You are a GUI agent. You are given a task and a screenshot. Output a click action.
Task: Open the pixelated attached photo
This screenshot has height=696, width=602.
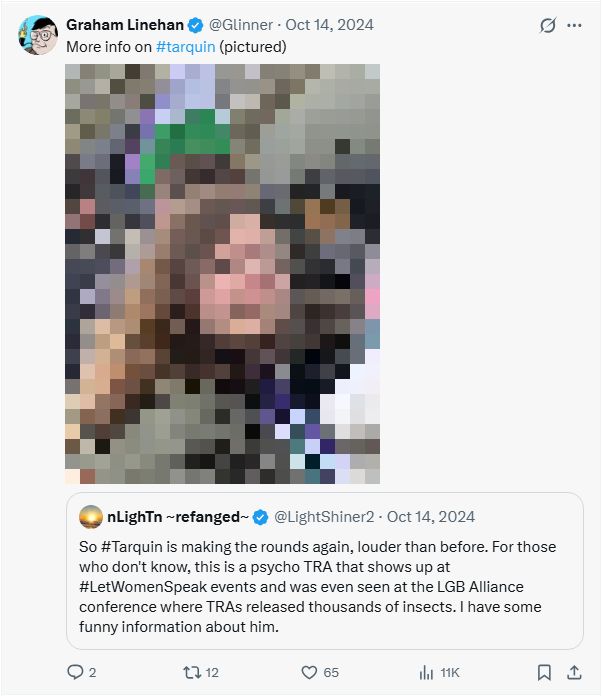point(222,274)
